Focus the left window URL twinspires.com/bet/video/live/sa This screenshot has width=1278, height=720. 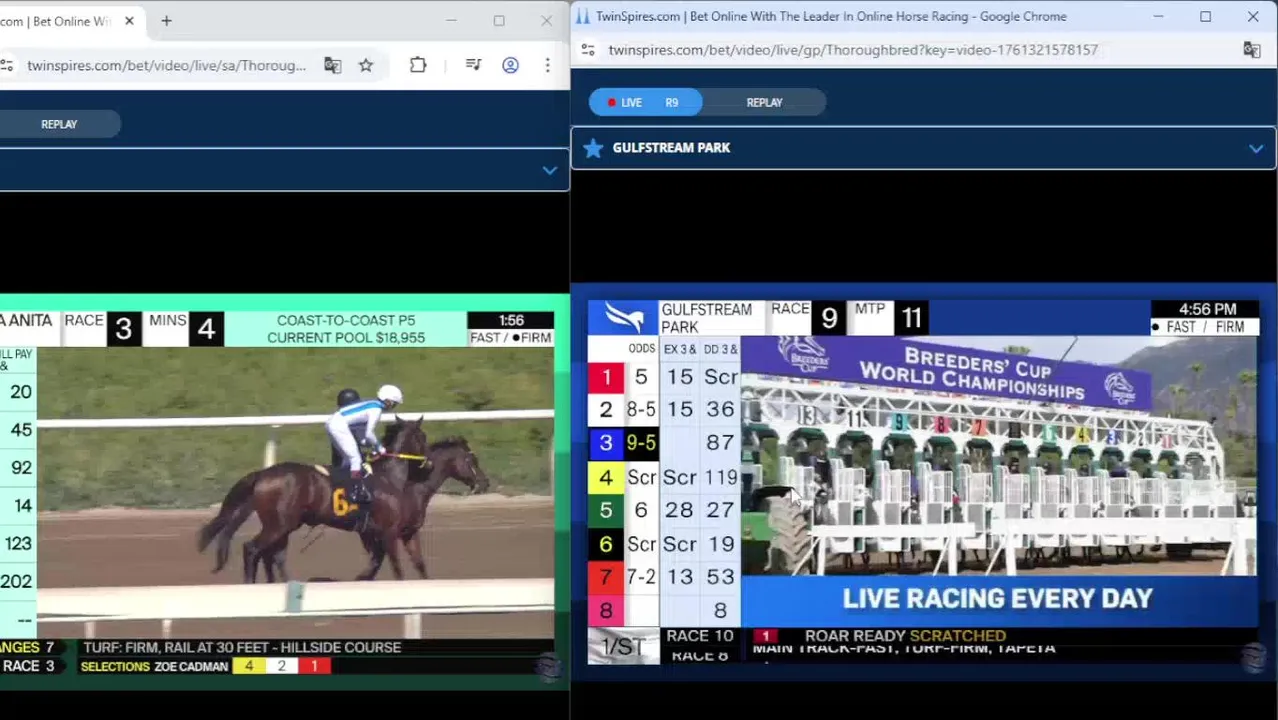pyautogui.click(x=167, y=65)
